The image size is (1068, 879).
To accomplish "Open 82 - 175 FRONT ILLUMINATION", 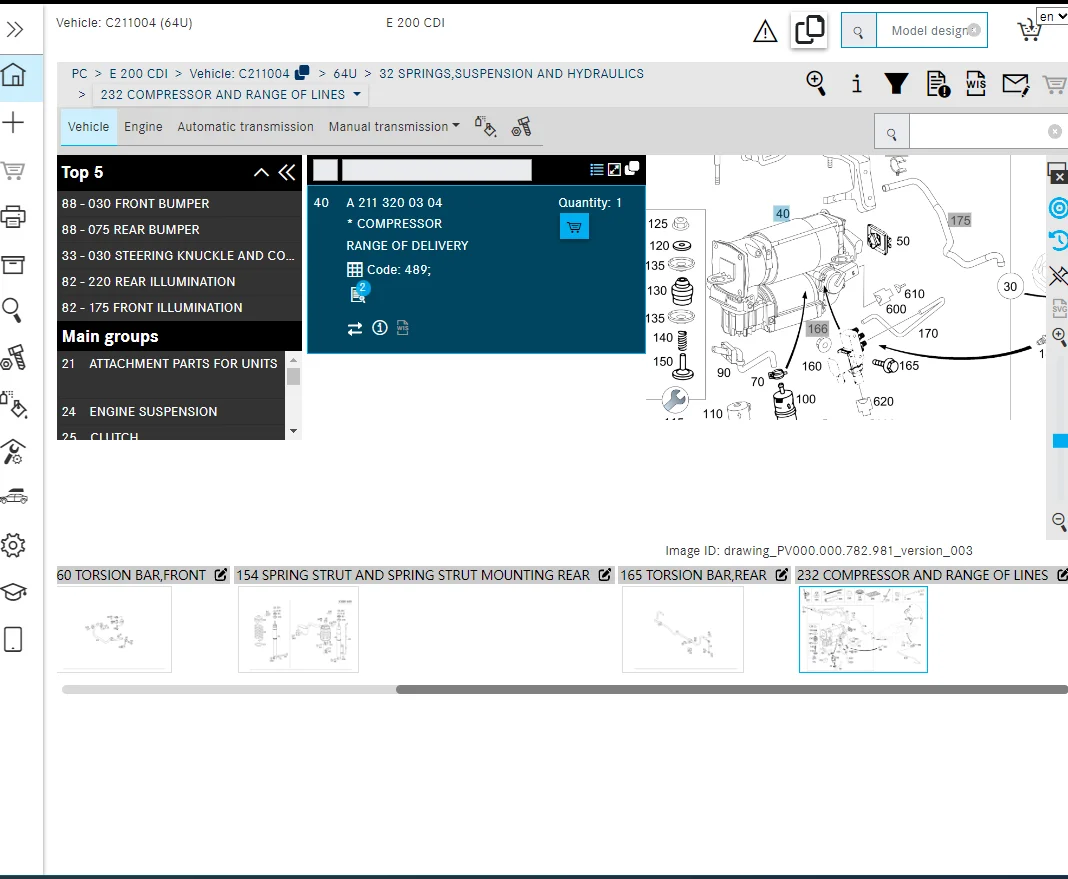I will [x=179, y=308].
